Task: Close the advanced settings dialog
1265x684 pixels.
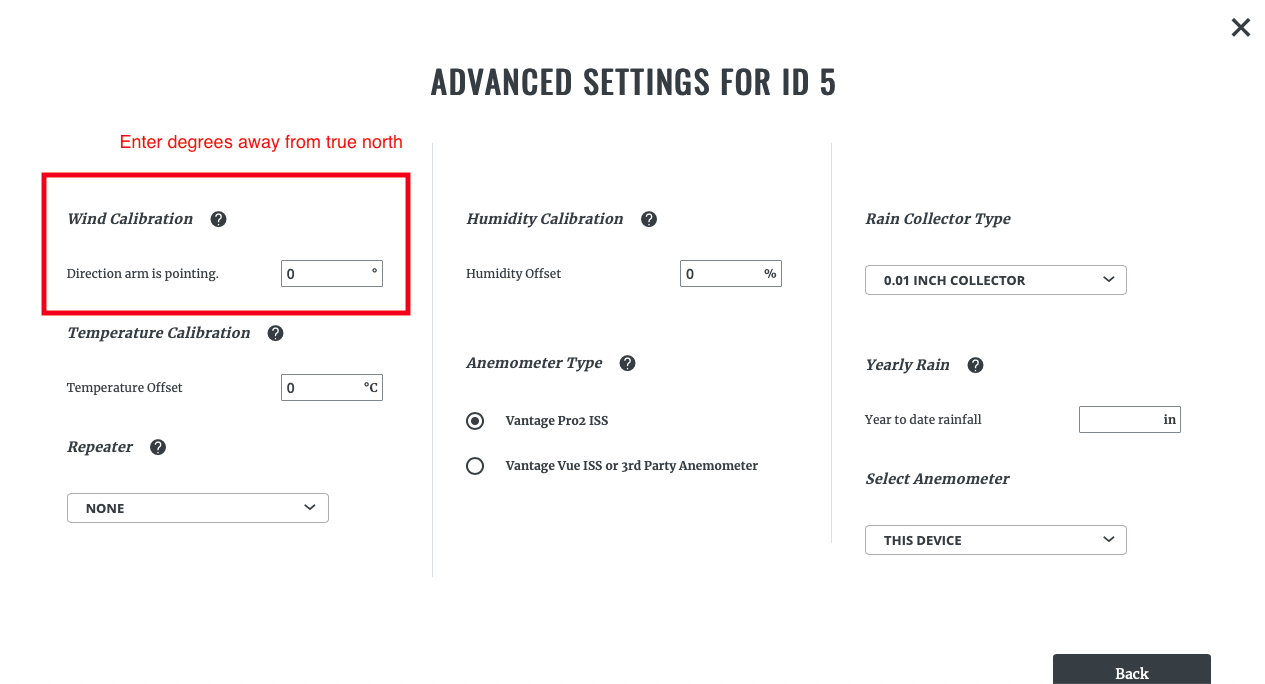Action: coord(1241,28)
